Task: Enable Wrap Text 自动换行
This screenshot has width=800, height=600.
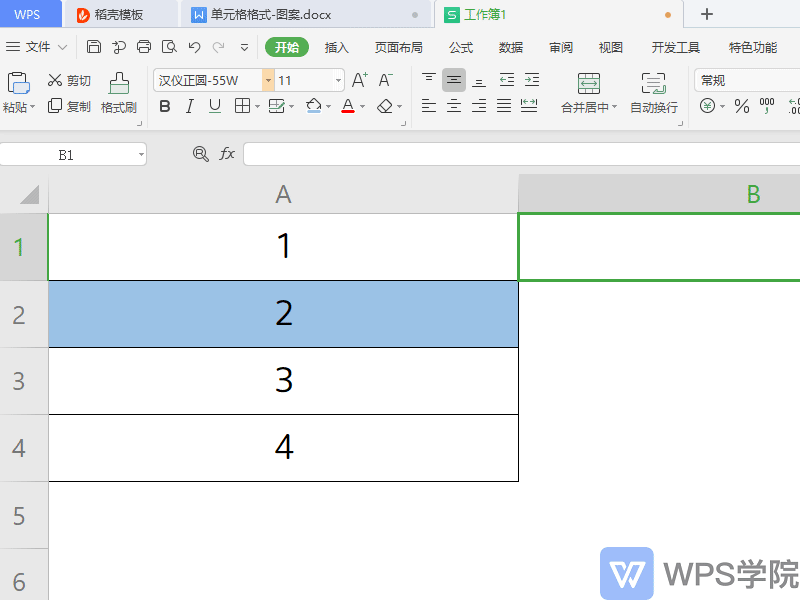Action: point(654,93)
